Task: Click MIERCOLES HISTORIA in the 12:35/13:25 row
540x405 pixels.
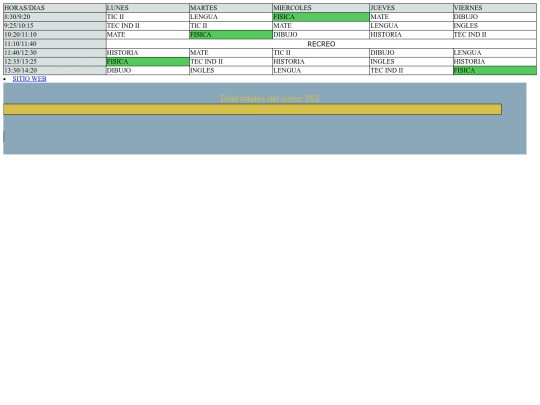Action: tap(321, 62)
